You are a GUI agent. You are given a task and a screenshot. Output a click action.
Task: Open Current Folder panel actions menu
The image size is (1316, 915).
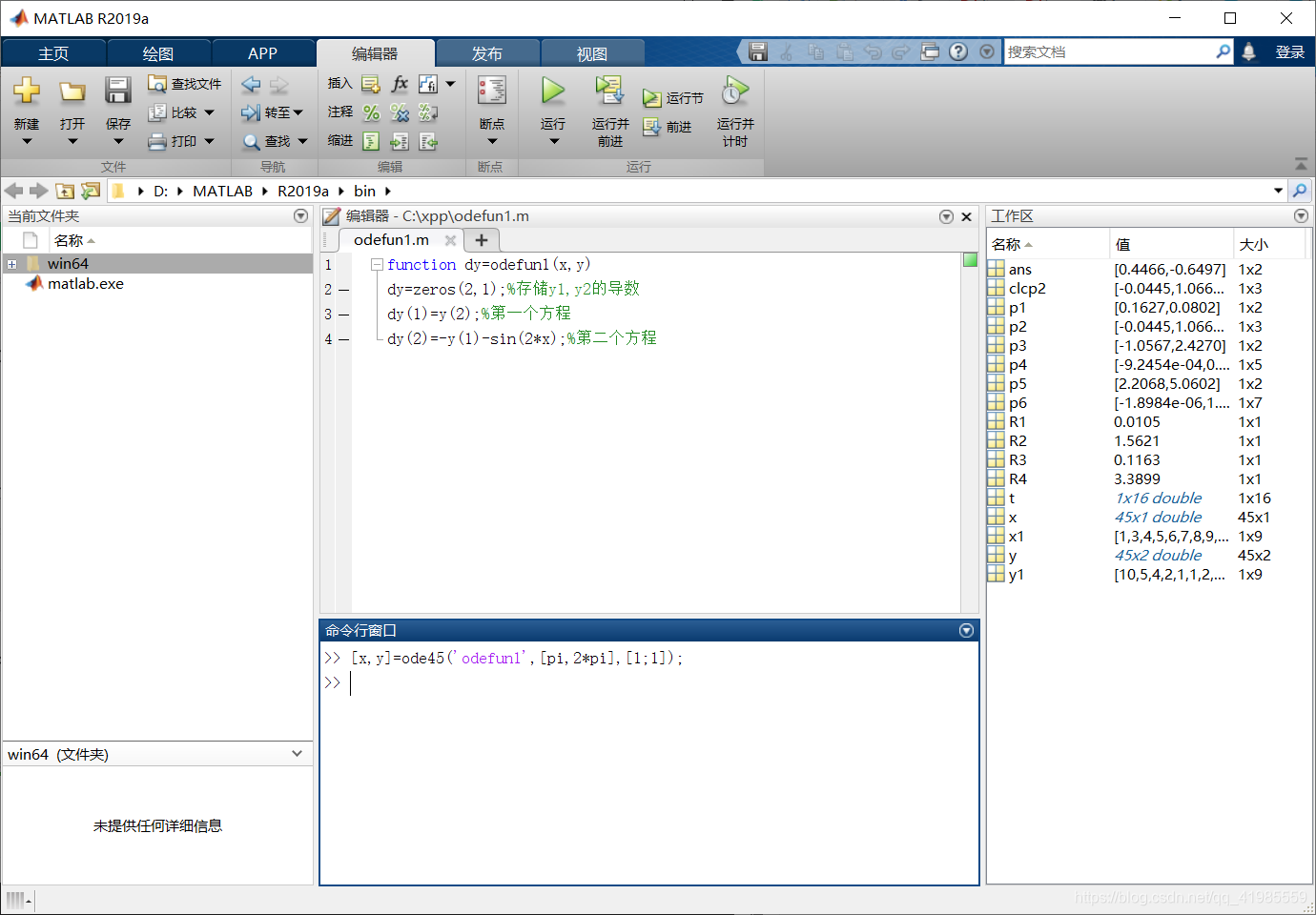pos(301,216)
